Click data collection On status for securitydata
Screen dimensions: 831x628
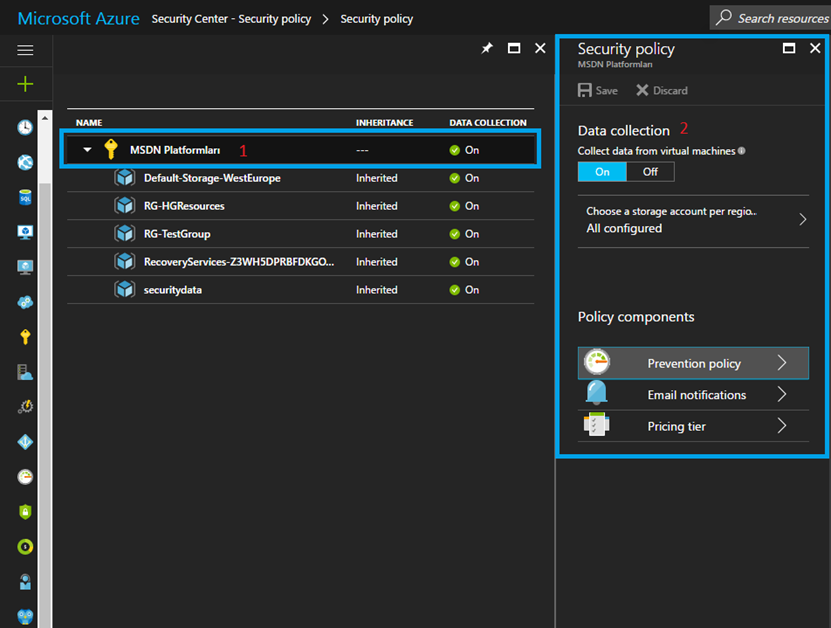click(x=464, y=289)
